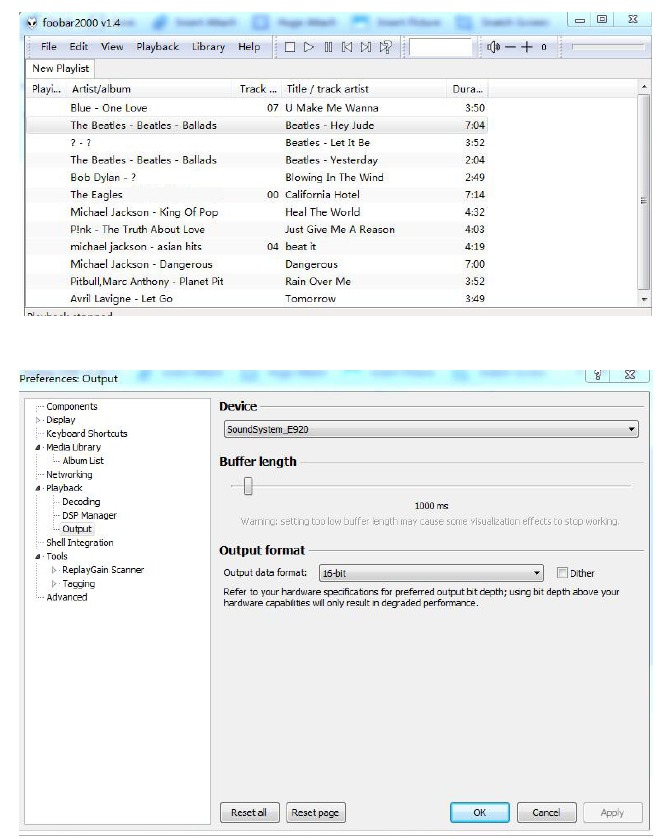
Task: Click the Apply button
Action: coord(613,812)
